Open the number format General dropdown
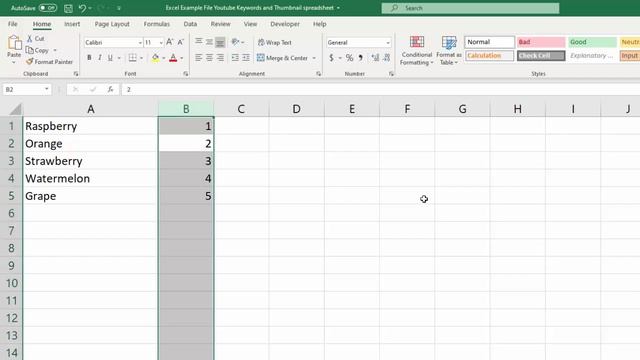This screenshot has height=360, width=640. pyautogui.click(x=388, y=42)
